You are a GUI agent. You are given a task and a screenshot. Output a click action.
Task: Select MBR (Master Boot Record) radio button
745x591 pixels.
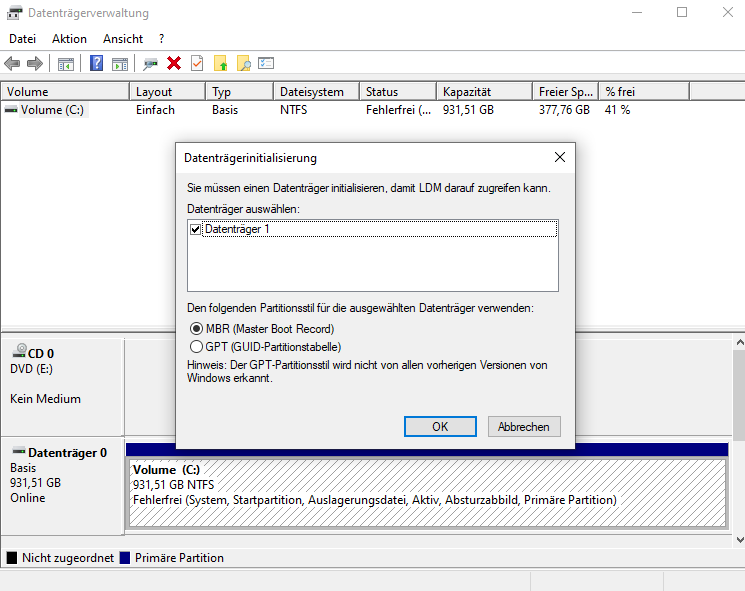[196, 328]
